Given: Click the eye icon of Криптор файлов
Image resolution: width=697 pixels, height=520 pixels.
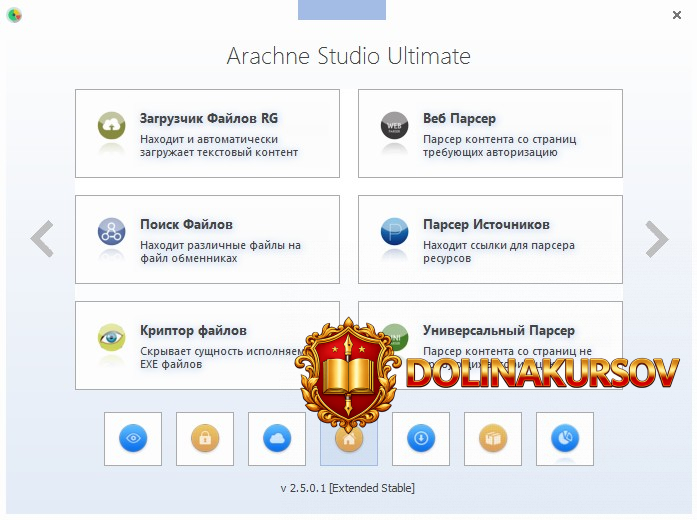Looking at the screenshot, I should (x=112, y=338).
